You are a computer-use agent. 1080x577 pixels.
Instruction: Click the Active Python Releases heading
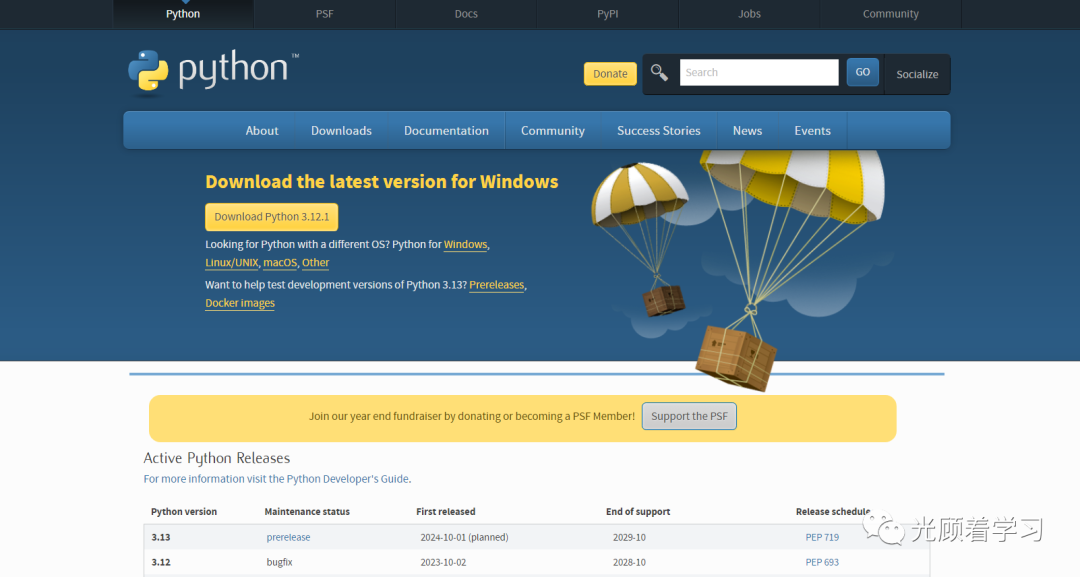point(216,459)
